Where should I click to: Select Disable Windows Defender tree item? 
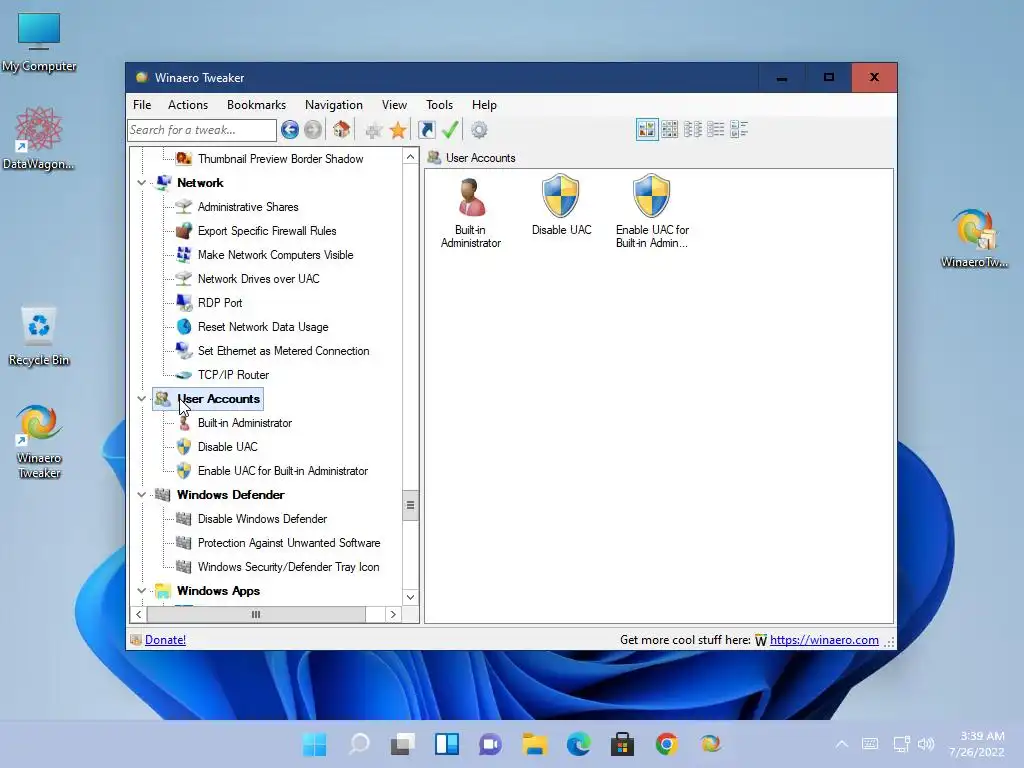(x=262, y=519)
